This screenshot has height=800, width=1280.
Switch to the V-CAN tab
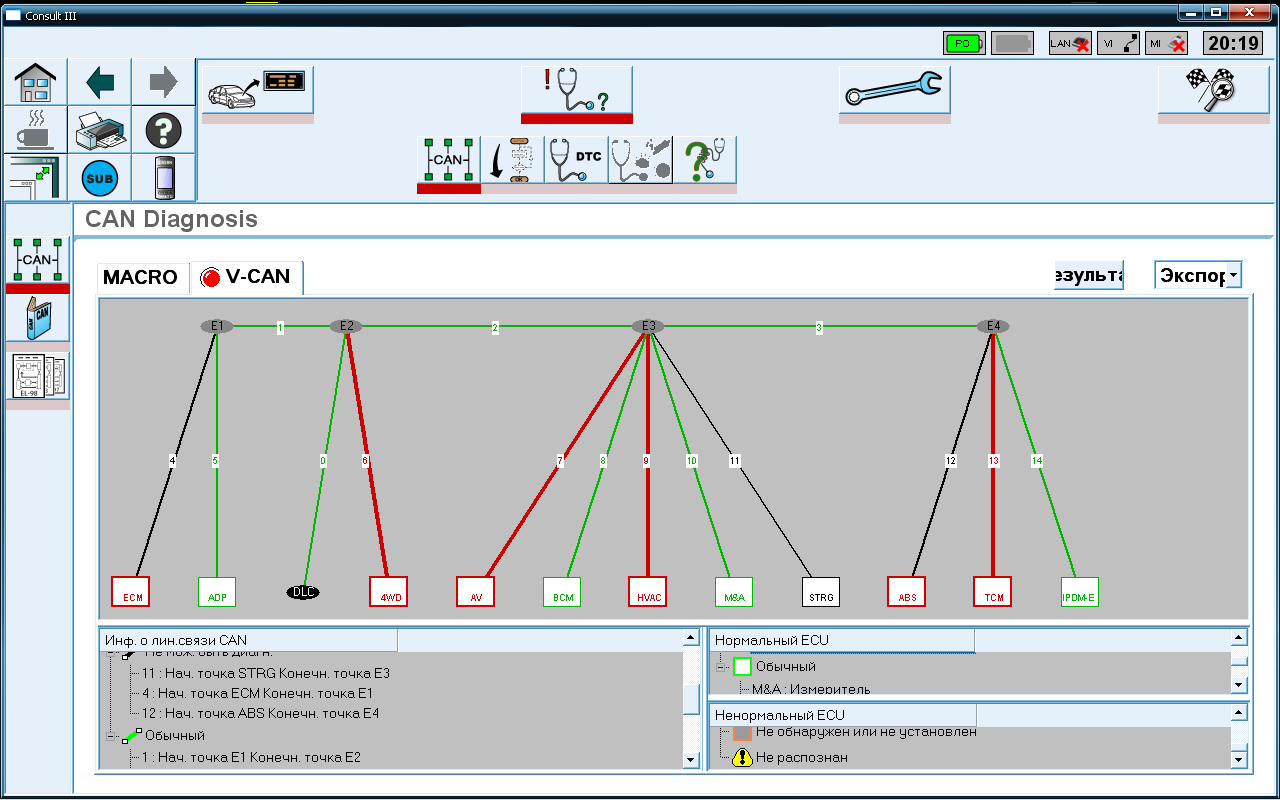pyautogui.click(x=246, y=277)
